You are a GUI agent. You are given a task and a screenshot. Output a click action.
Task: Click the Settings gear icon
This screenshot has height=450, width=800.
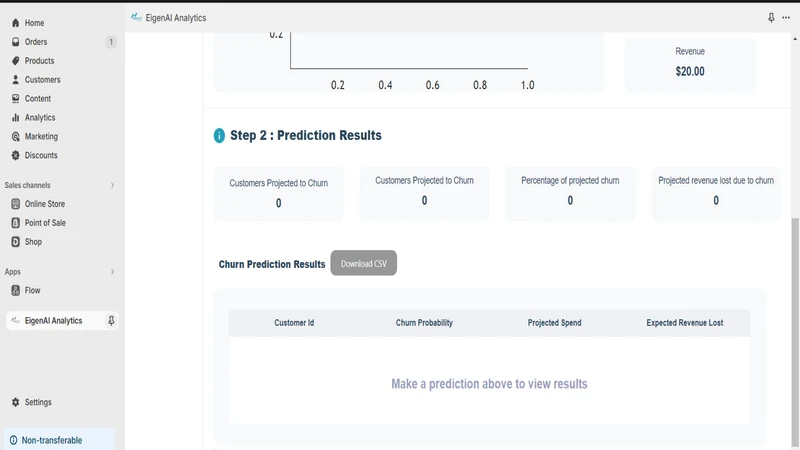click(x=15, y=402)
